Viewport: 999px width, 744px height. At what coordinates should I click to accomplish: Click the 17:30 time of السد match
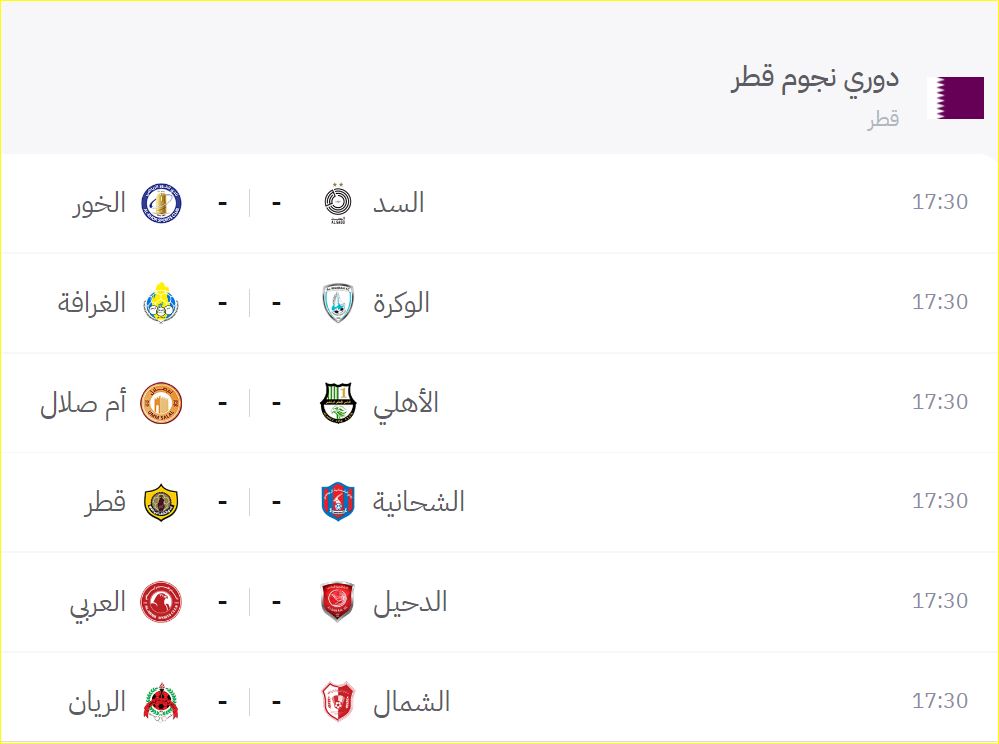[939, 202]
